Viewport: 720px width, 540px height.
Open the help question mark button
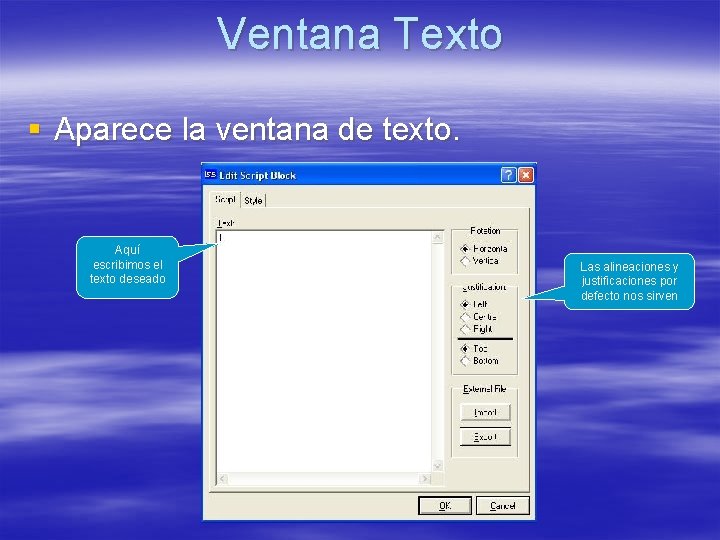(x=508, y=175)
